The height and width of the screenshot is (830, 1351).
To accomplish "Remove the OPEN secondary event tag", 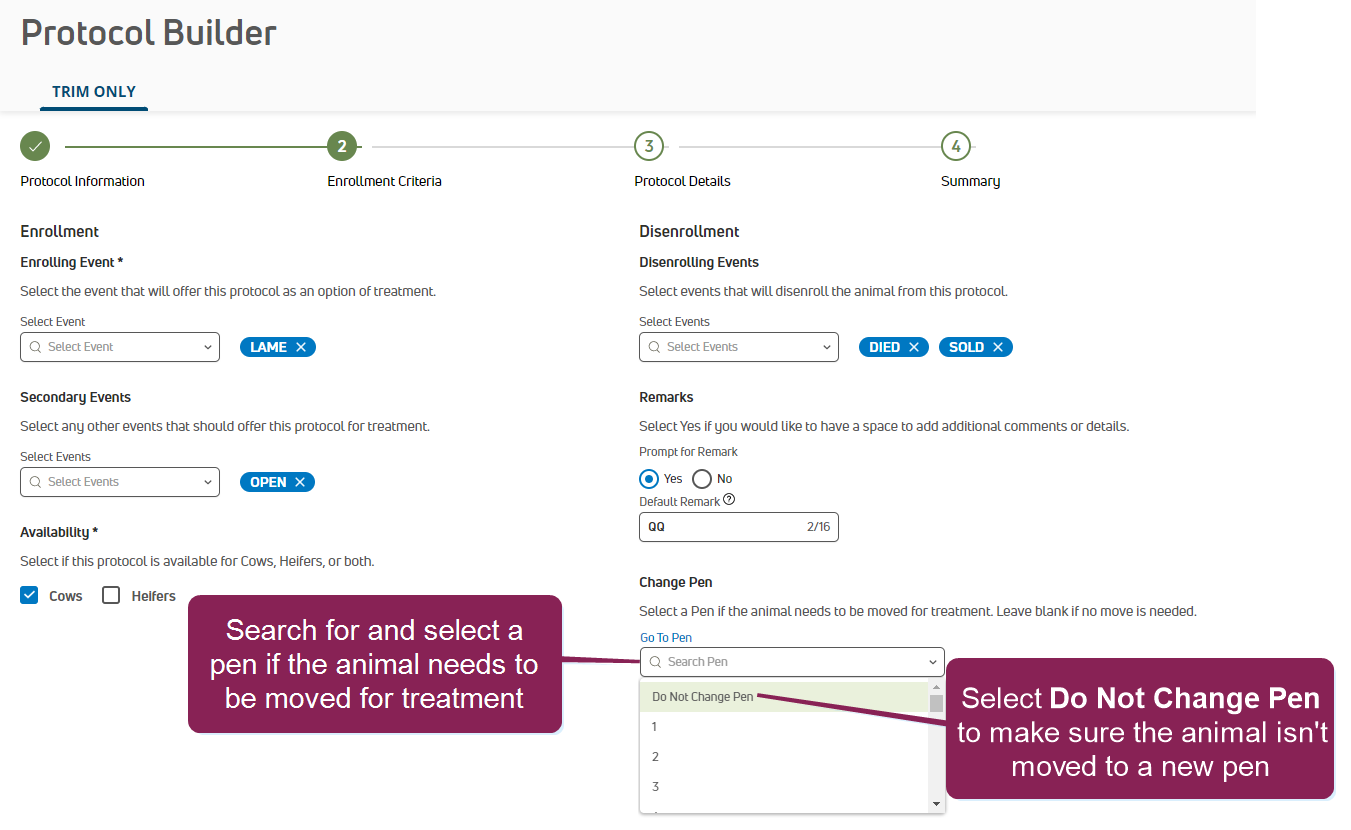I will point(300,482).
